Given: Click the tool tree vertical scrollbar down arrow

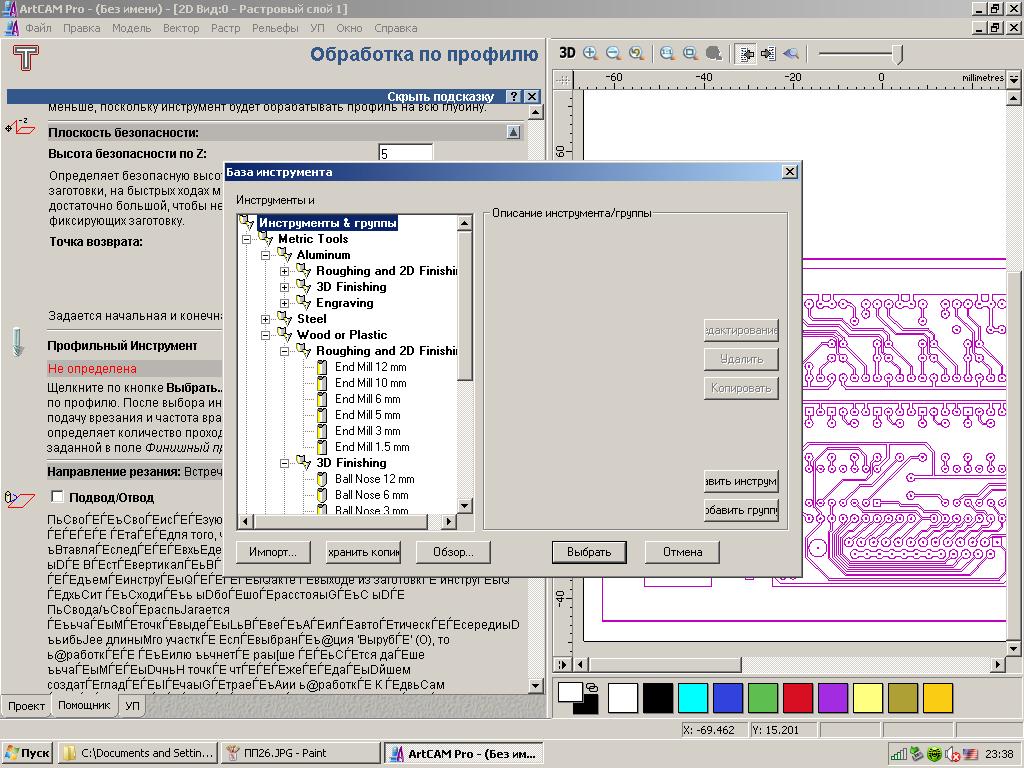Looking at the screenshot, I should [464, 505].
